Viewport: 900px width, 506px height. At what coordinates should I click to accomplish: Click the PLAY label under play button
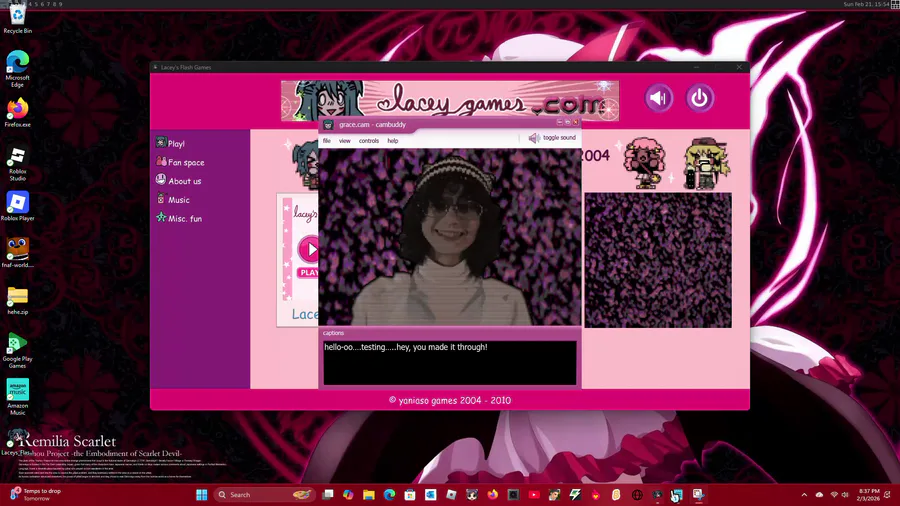pos(309,273)
